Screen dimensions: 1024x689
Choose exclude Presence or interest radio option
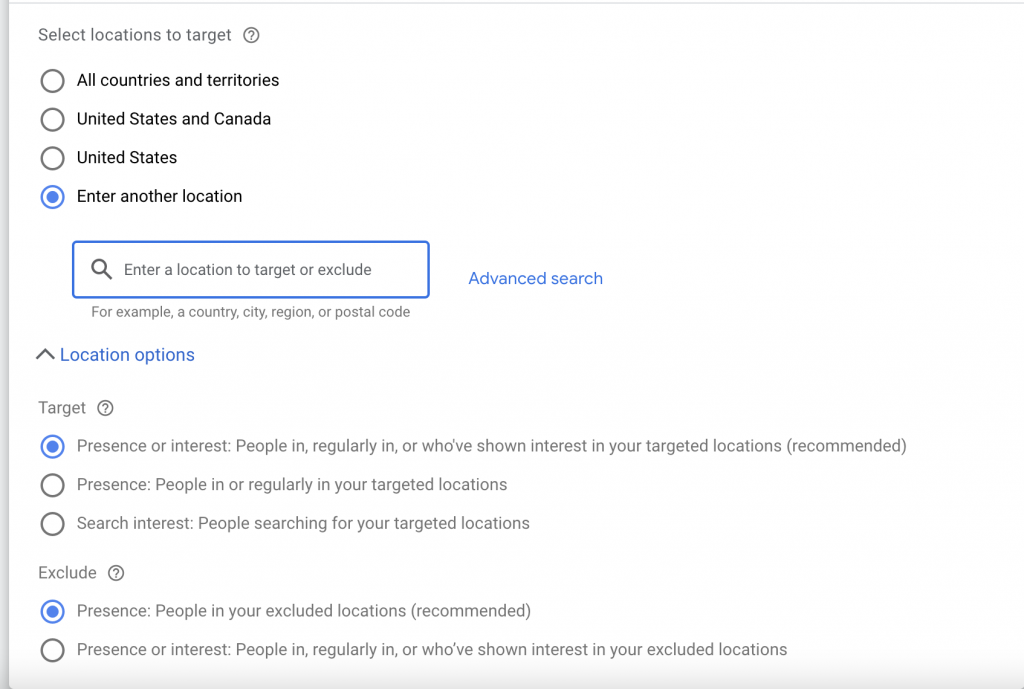click(52, 650)
